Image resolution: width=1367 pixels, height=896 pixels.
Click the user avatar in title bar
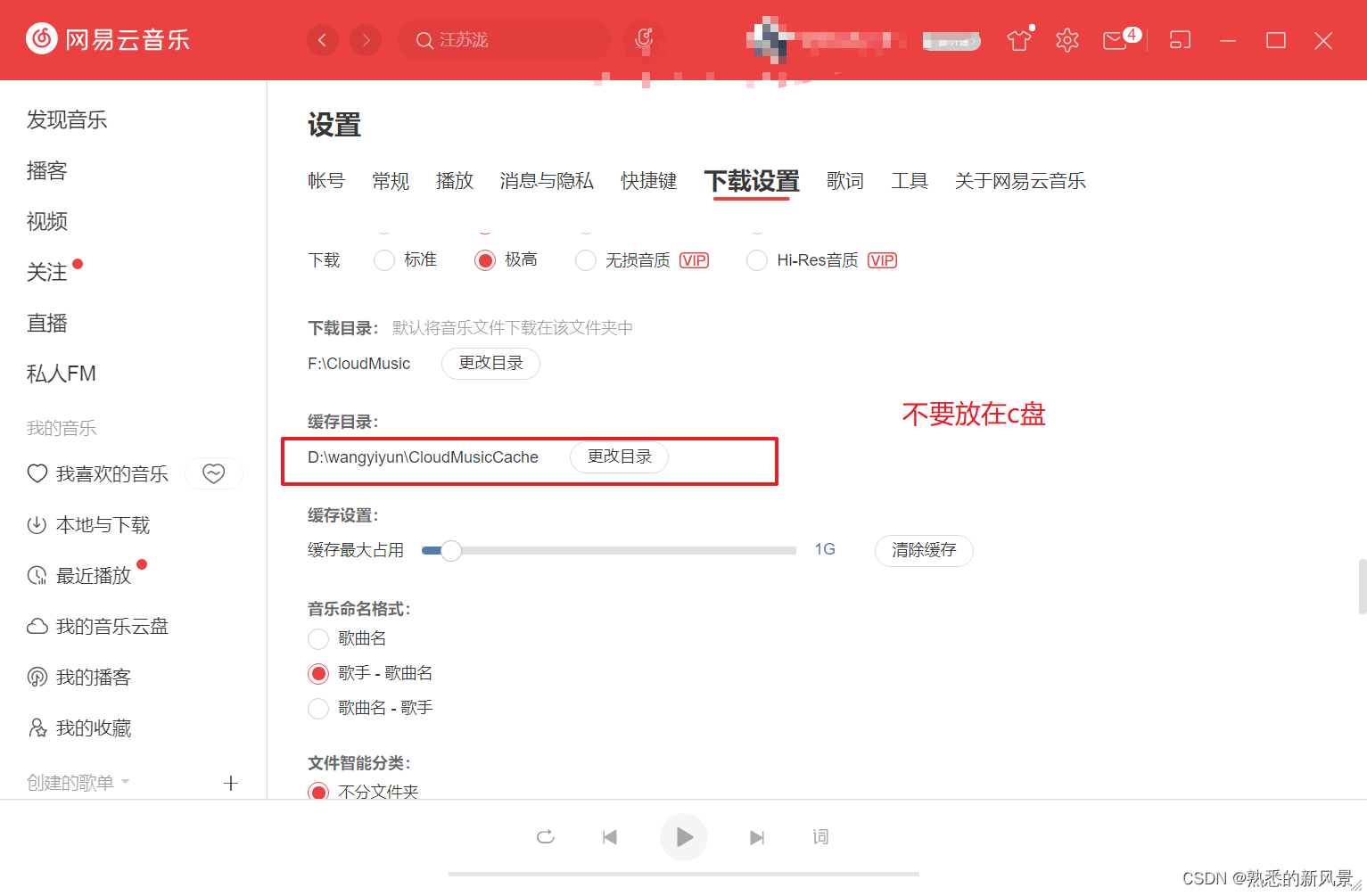770,40
